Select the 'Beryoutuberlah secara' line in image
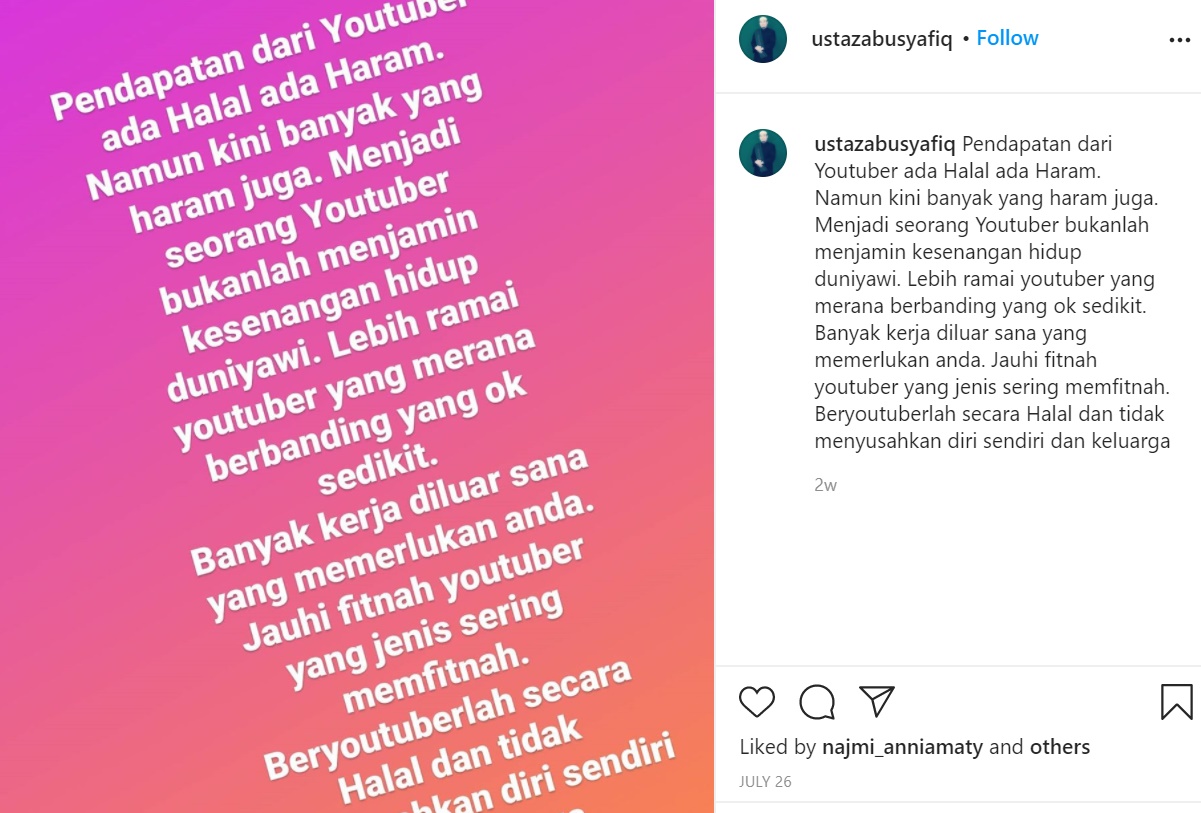Image resolution: width=1201 pixels, height=813 pixels. 448,719
